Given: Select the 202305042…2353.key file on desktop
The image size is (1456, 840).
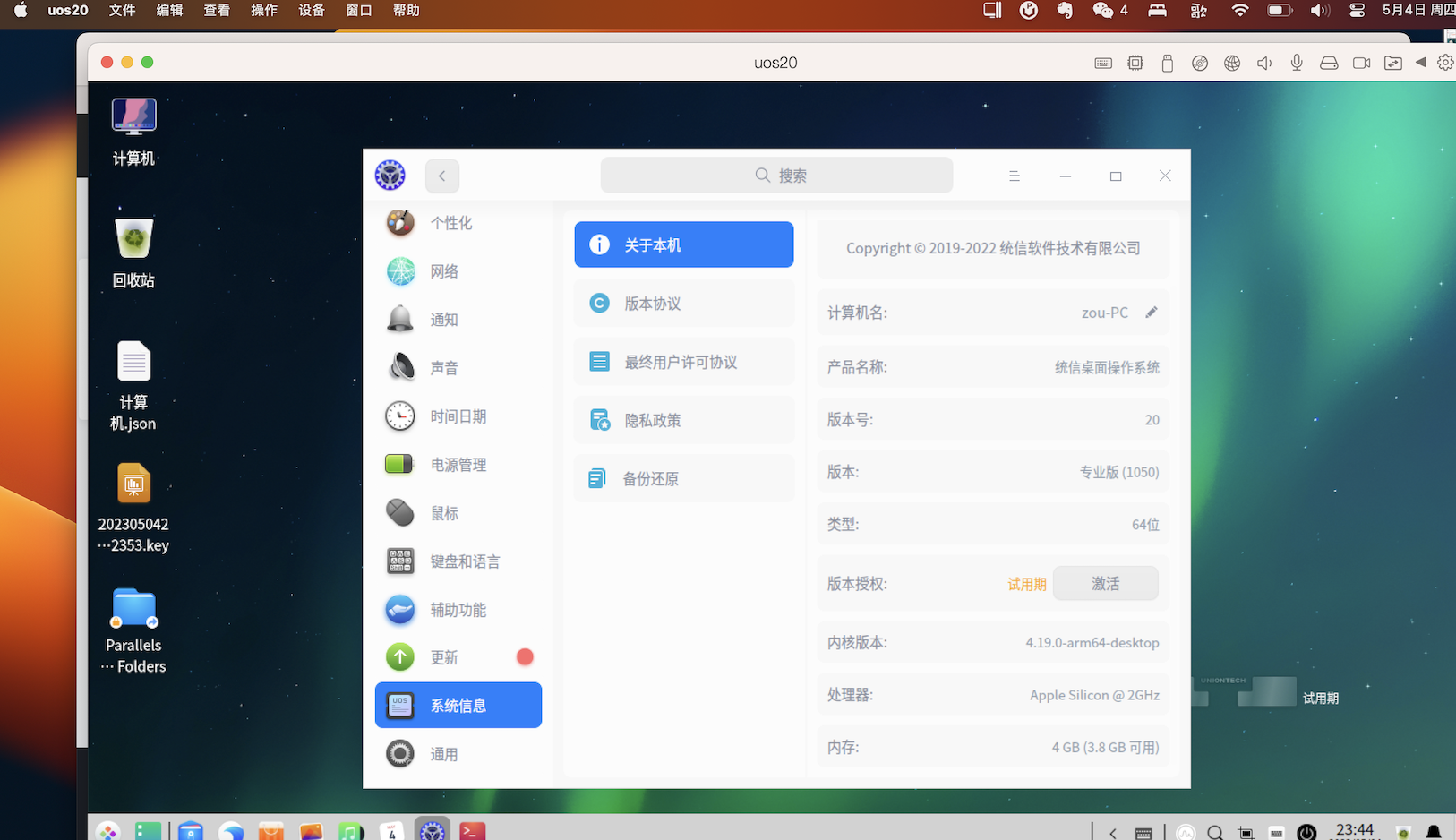Looking at the screenshot, I should tap(133, 508).
